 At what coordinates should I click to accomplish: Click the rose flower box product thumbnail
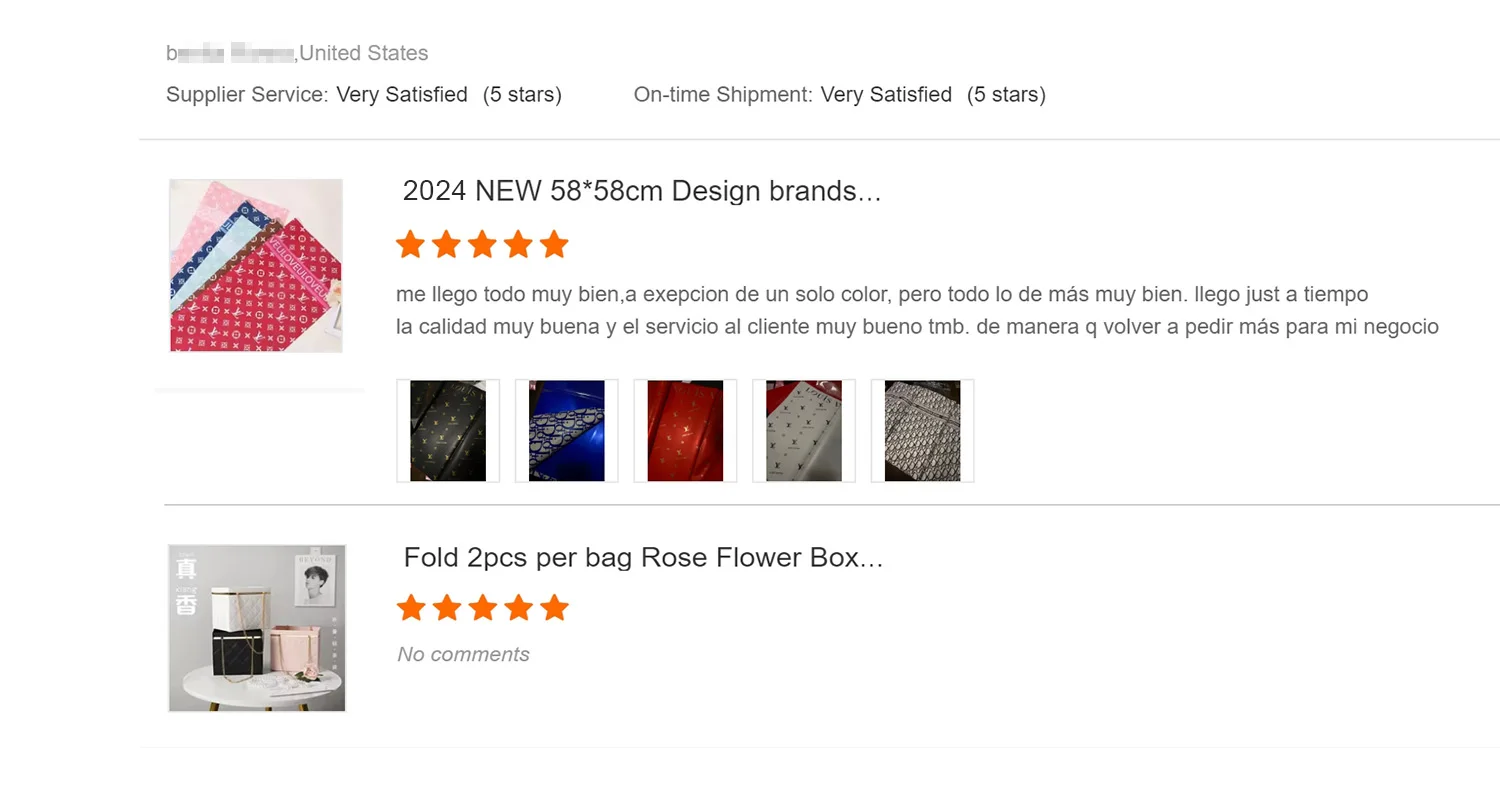(257, 628)
